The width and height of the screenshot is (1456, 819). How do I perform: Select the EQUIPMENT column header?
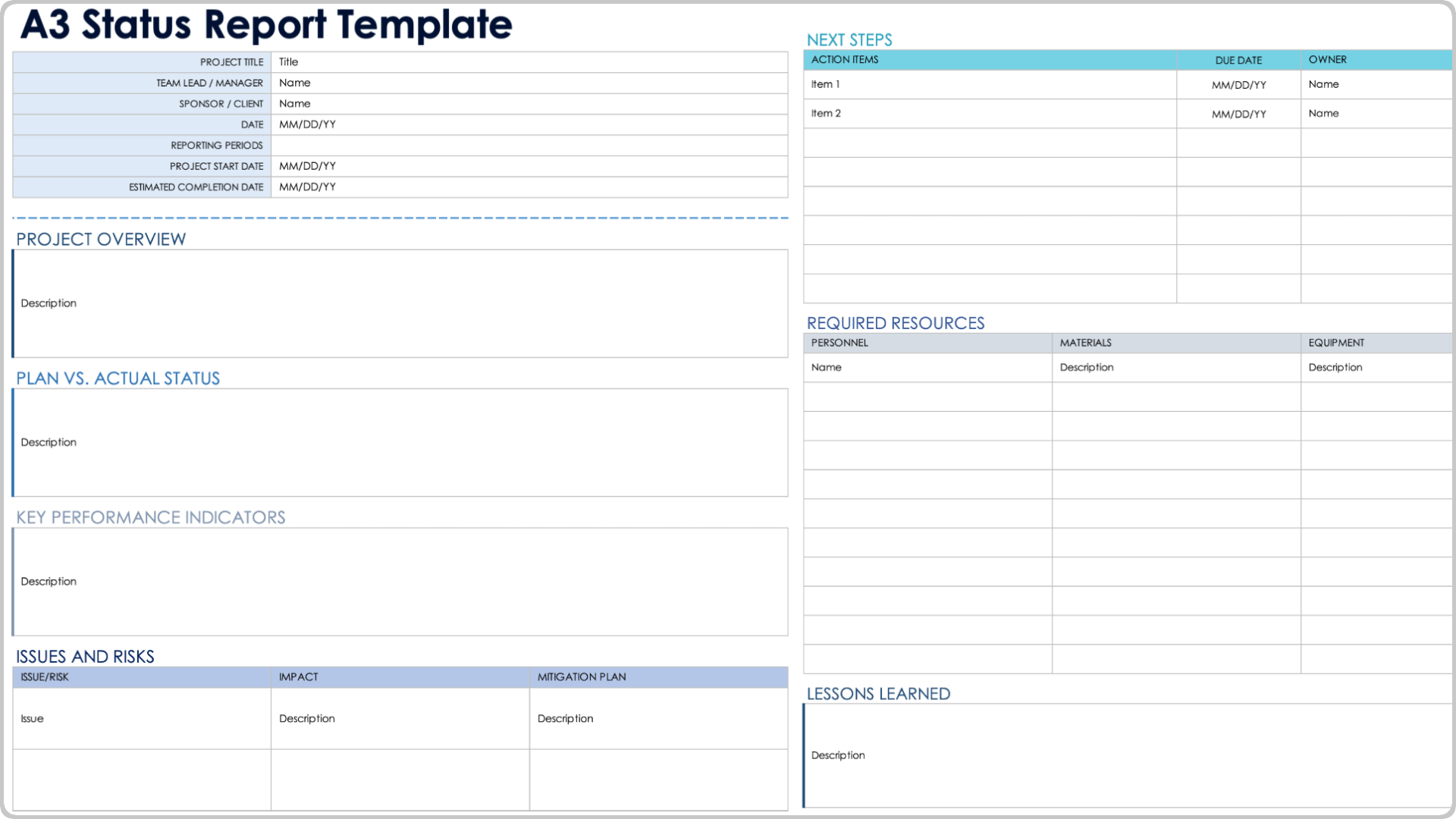(1377, 343)
